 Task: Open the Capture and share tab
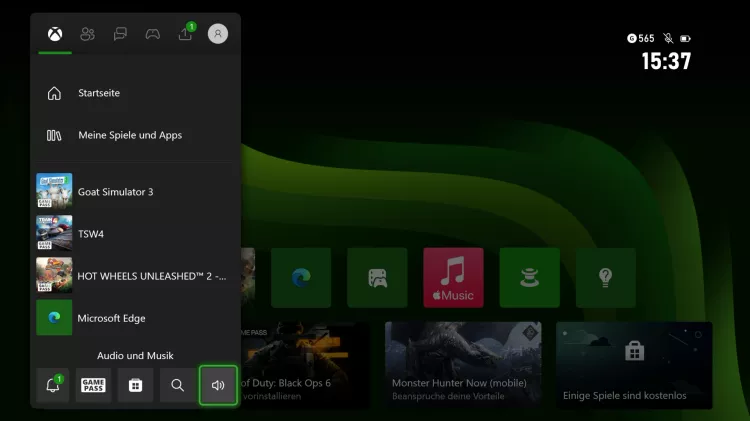click(186, 33)
